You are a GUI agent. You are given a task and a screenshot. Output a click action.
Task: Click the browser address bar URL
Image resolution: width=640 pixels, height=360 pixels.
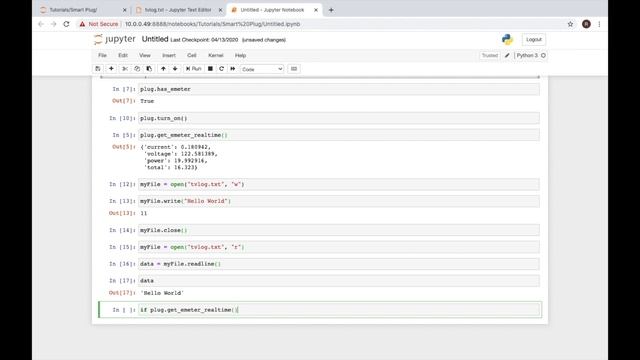point(212,24)
